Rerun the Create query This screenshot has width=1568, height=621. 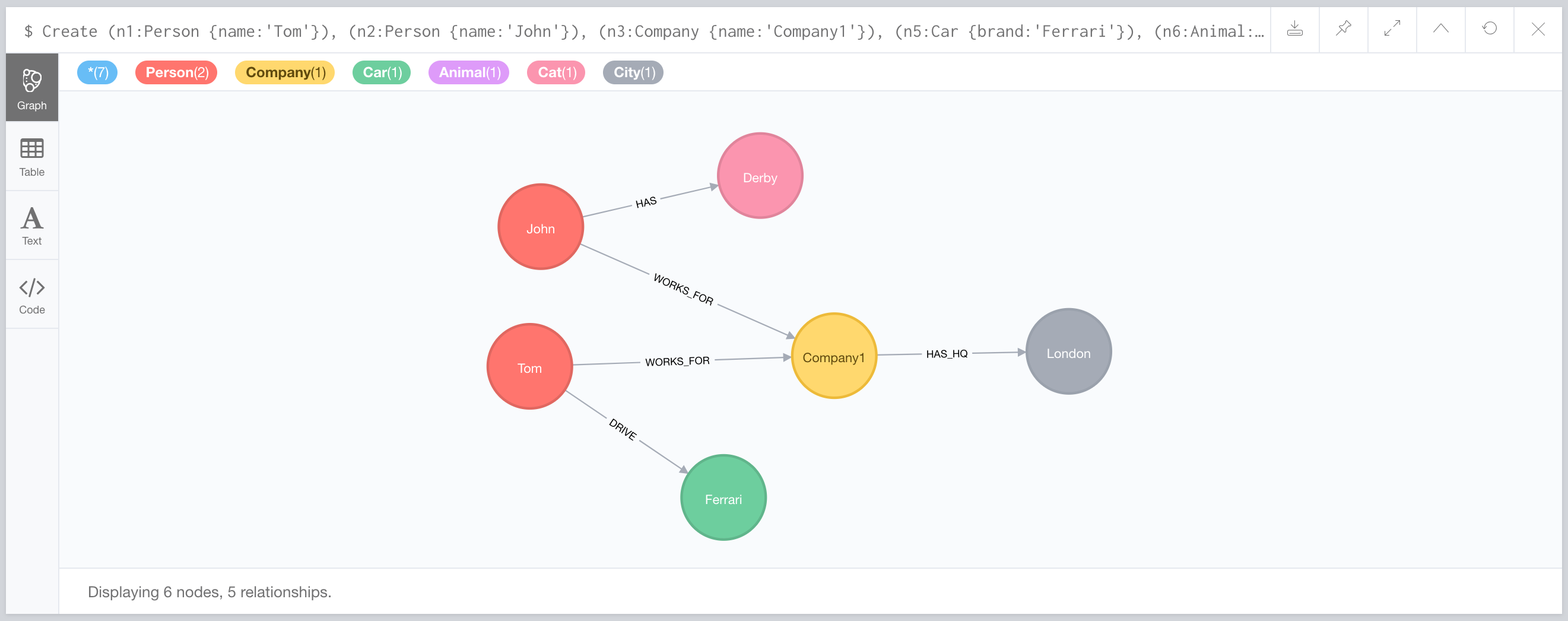point(1490,28)
